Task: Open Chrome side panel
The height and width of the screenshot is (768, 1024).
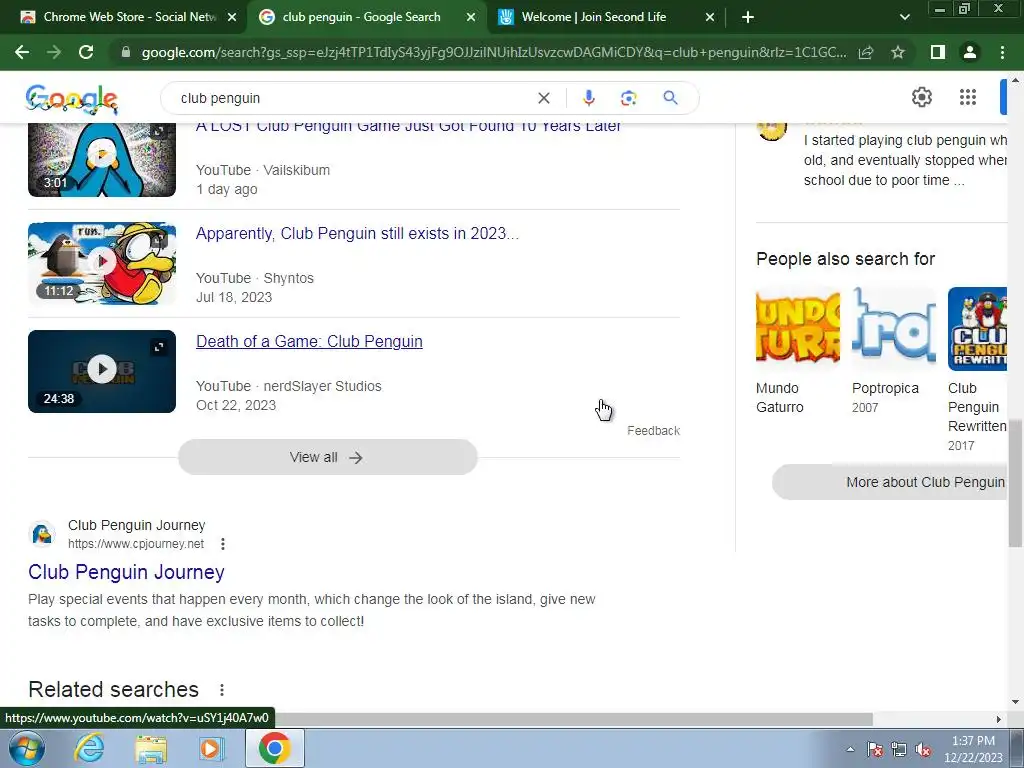Action: (938, 52)
